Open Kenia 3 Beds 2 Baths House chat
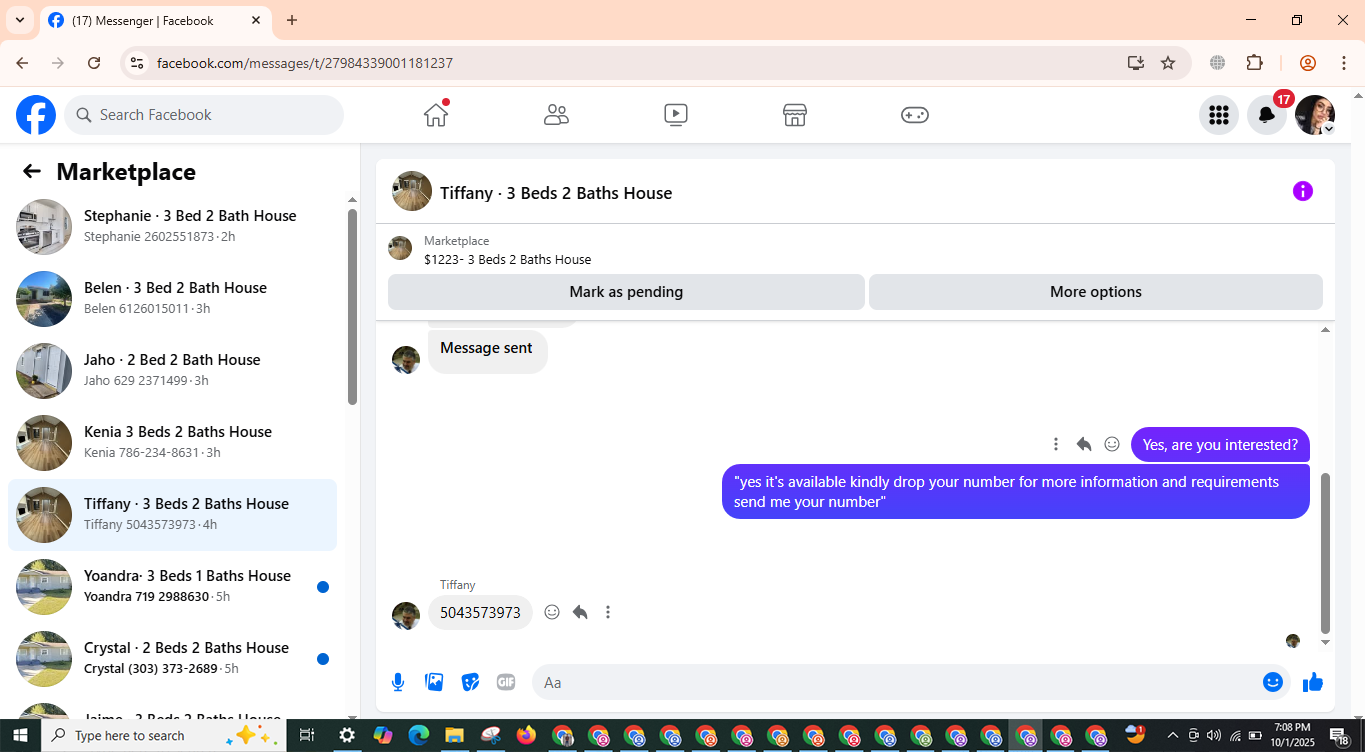This screenshot has height=752, width=1365. coord(172,443)
